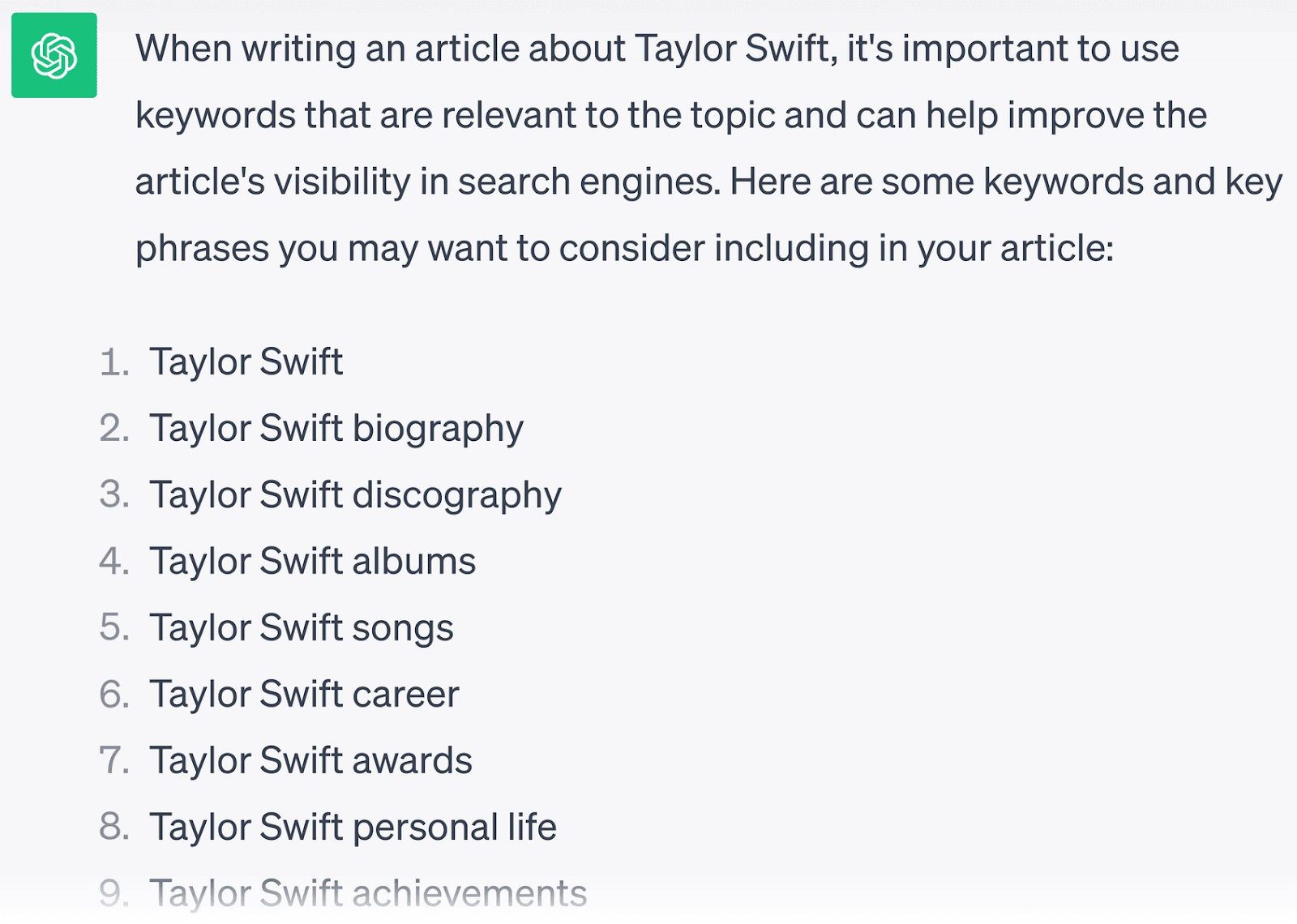Click the faded 'Taylor Swift achievements' item

coord(367,892)
